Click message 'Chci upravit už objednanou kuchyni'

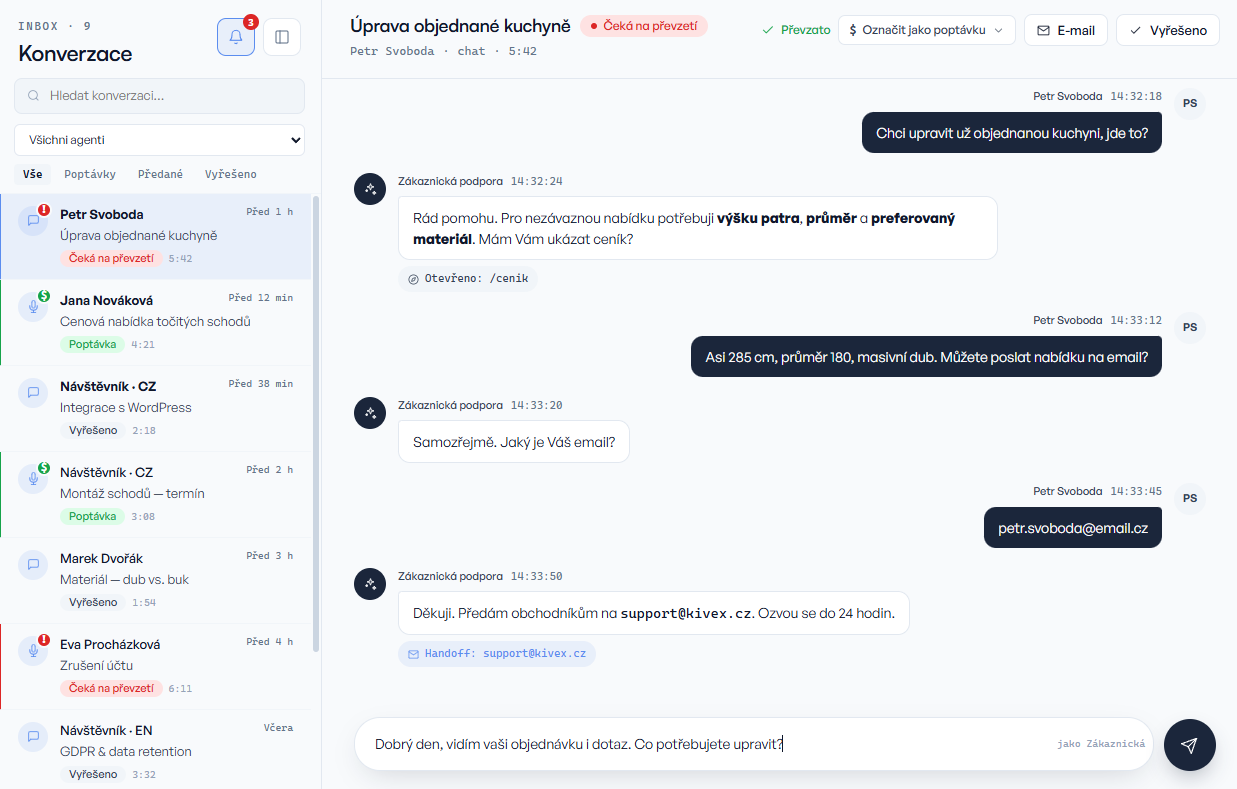click(x=1012, y=132)
